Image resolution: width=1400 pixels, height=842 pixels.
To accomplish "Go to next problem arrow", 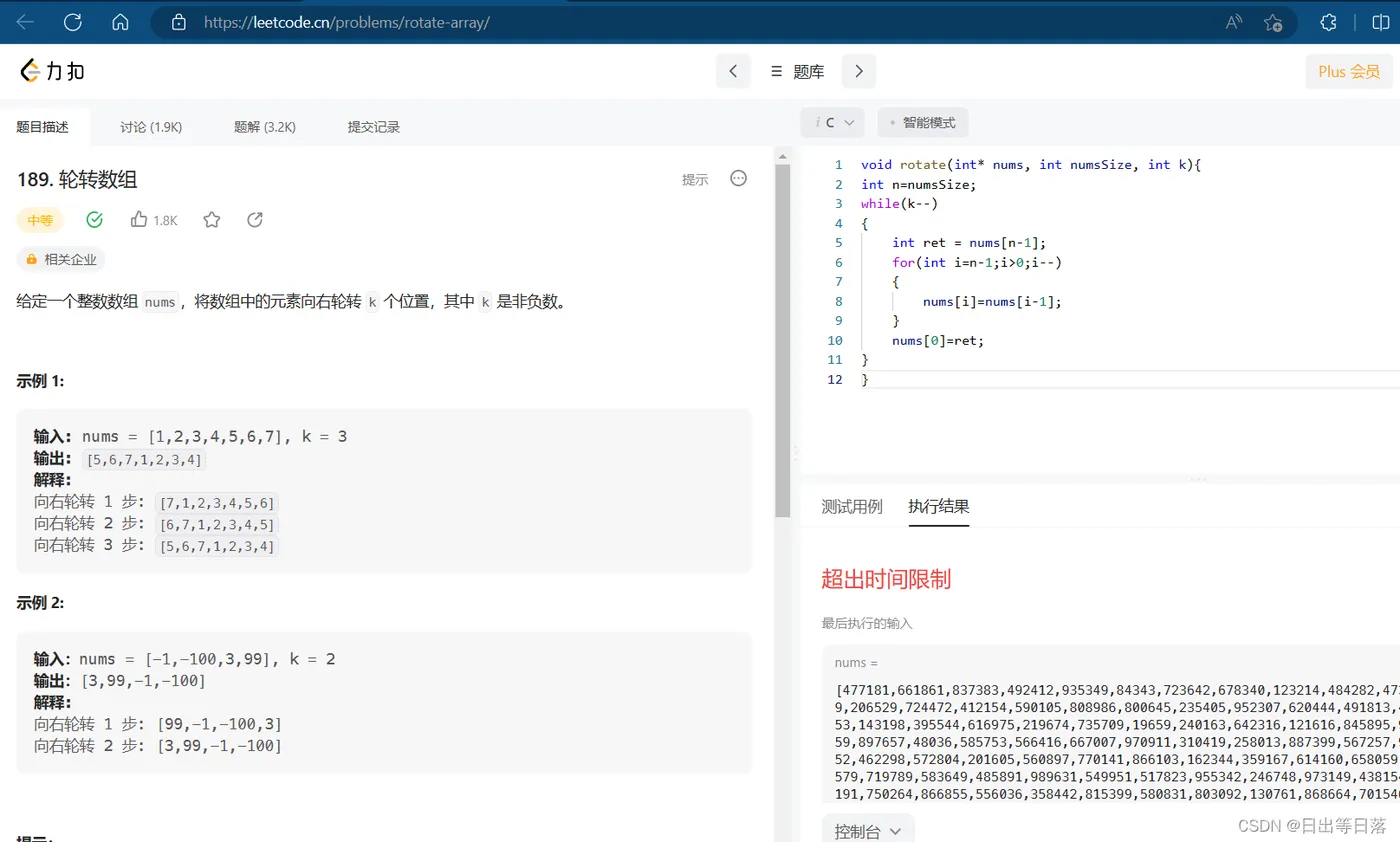I will pyautogui.click(x=858, y=71).
